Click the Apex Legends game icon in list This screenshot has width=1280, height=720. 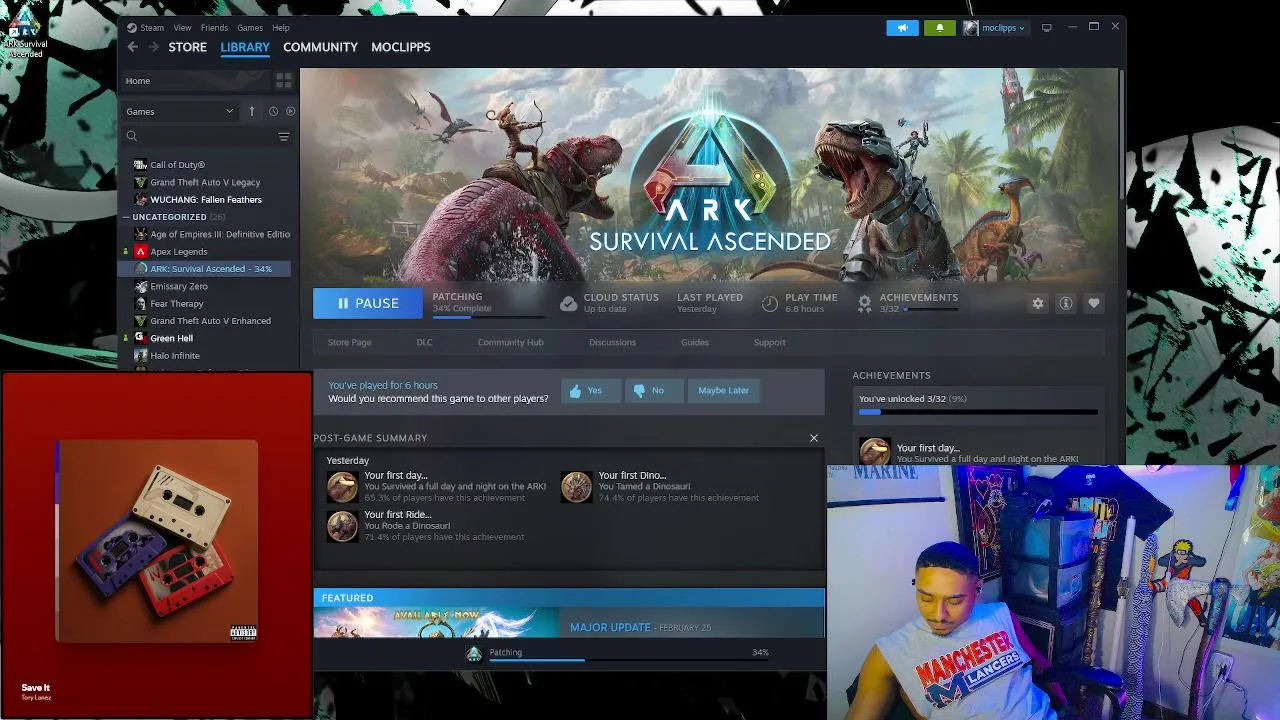click(141, 252)
